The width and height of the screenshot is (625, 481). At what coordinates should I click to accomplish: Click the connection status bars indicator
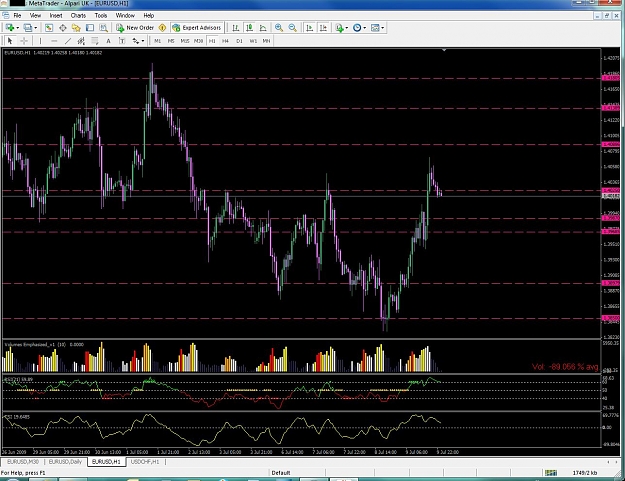551,473
